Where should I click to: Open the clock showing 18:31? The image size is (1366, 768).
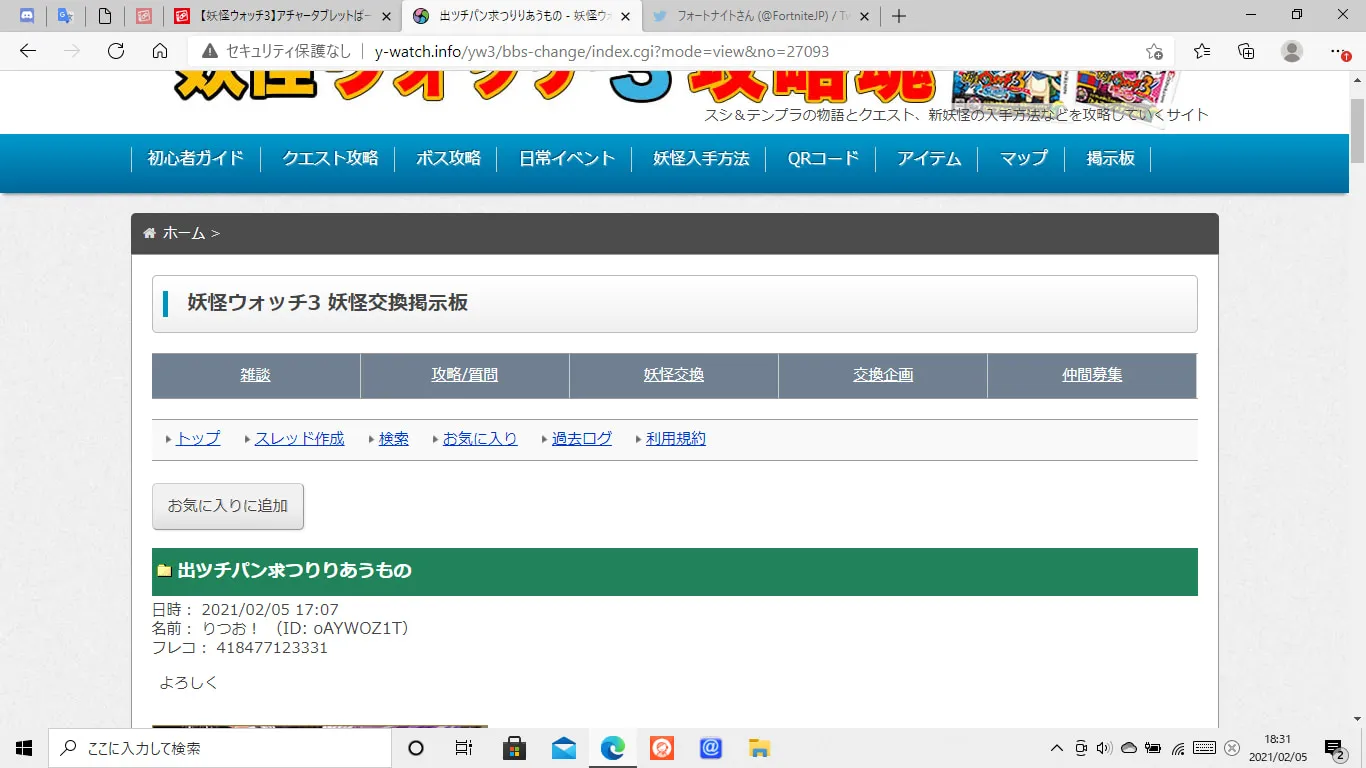tap(1277, 748)
